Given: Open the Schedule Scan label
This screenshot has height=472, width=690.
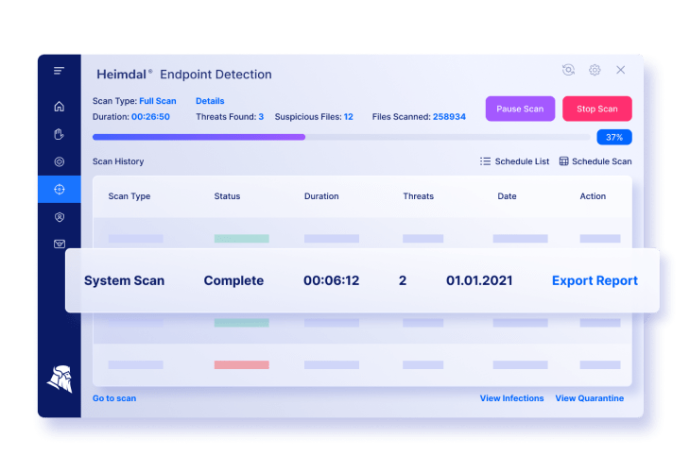Looking at the screenshot, I should [602, 161].
